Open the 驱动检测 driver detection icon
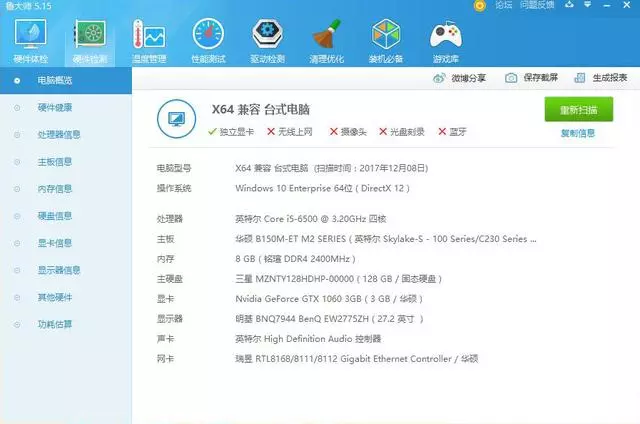640x424 pixels. pos(267,40)
